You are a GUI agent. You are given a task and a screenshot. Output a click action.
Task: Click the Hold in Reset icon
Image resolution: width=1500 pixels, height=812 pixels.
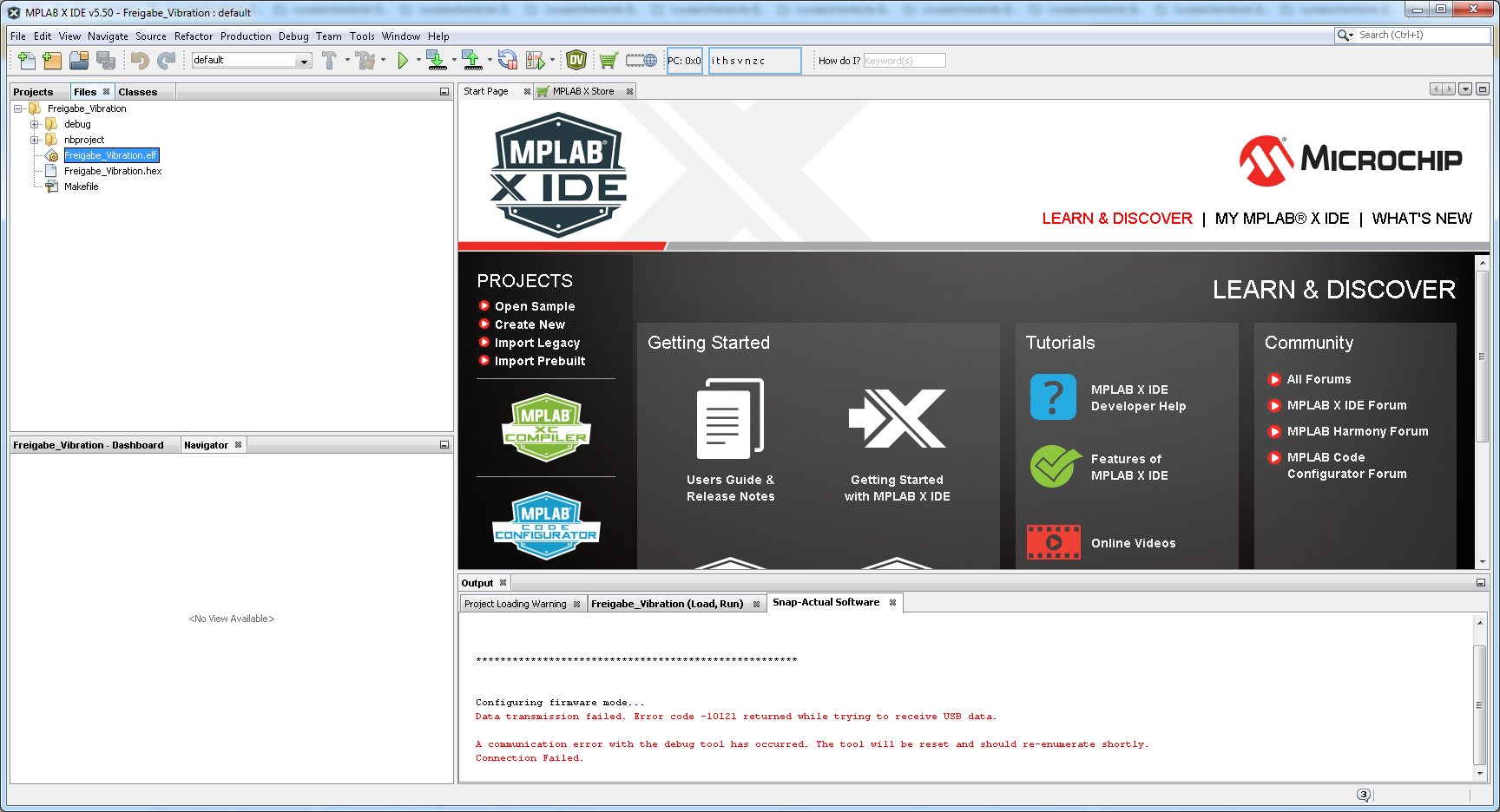point(508,60)
